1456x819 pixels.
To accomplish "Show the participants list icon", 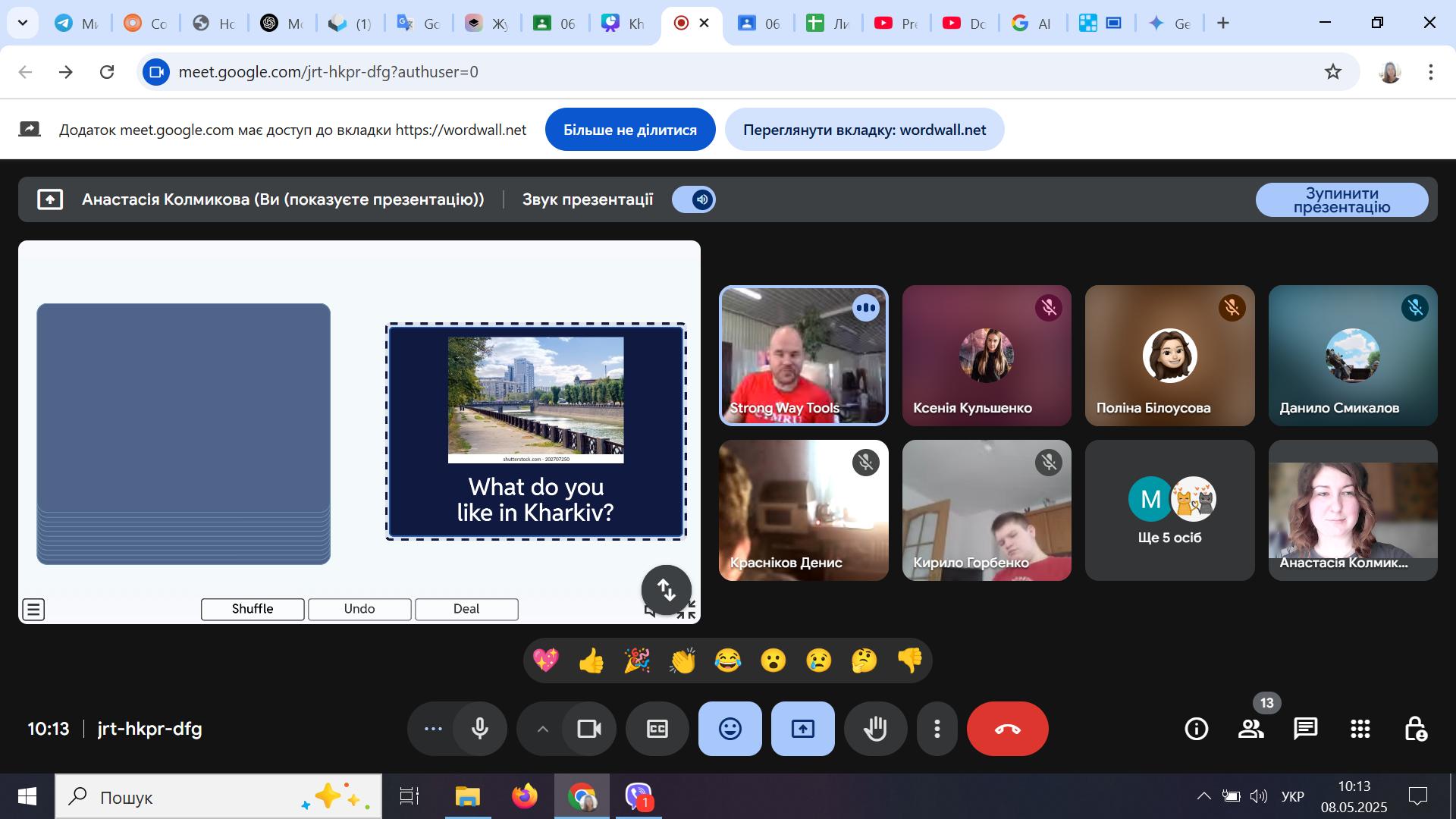I will click(1250, 729).
